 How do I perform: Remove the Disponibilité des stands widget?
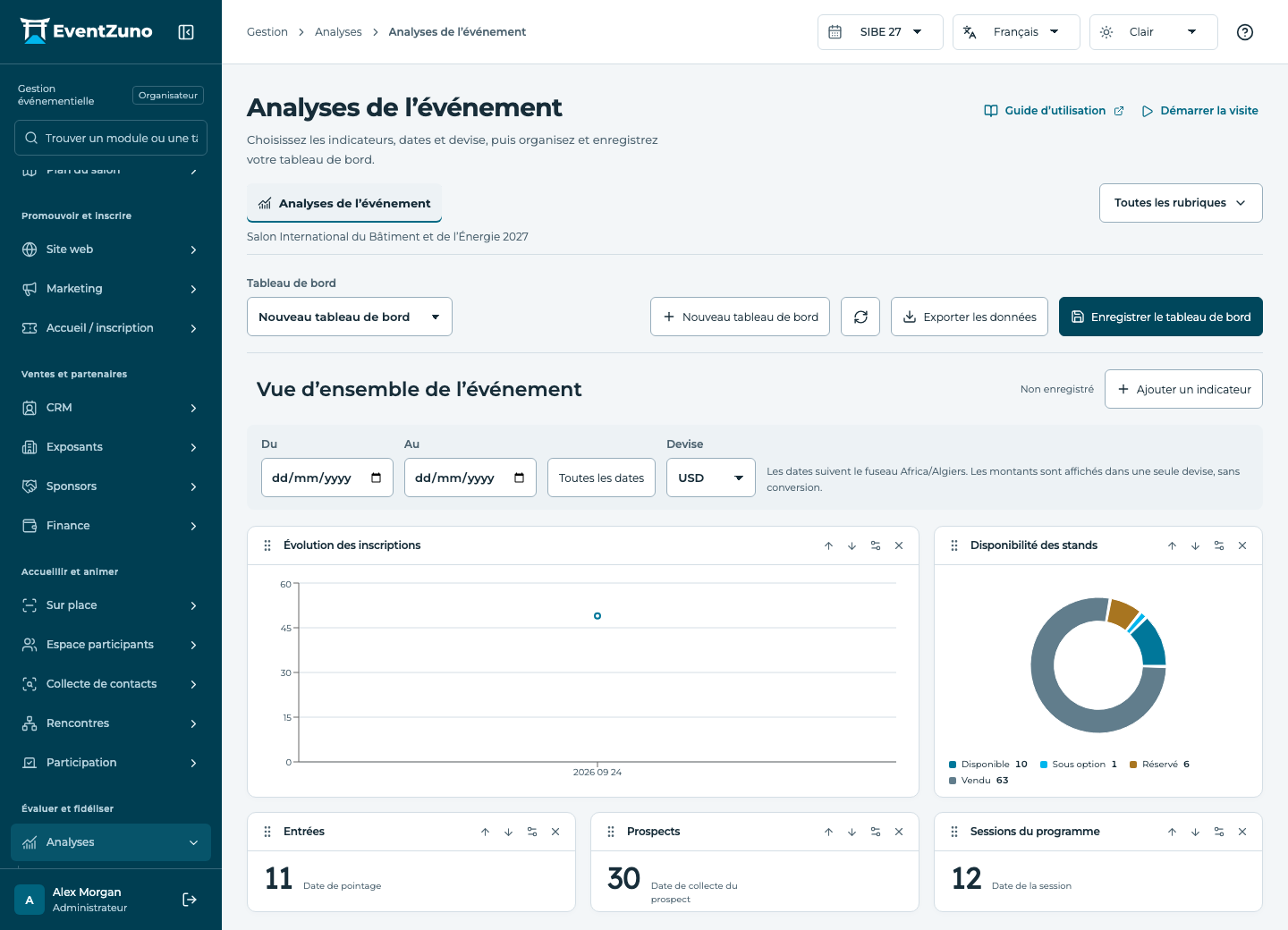pos(1242,545)
